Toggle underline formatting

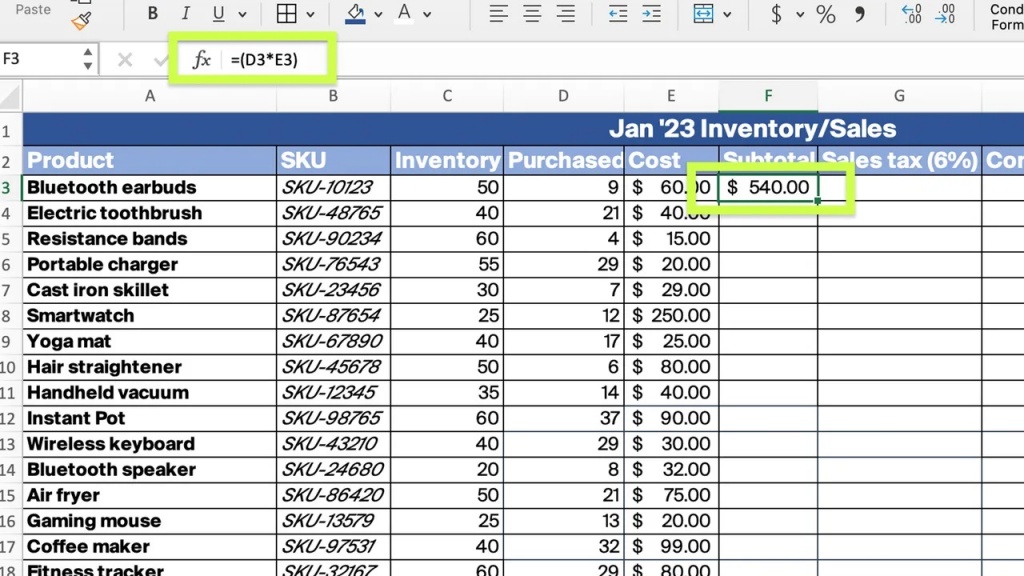click(218, 13)
